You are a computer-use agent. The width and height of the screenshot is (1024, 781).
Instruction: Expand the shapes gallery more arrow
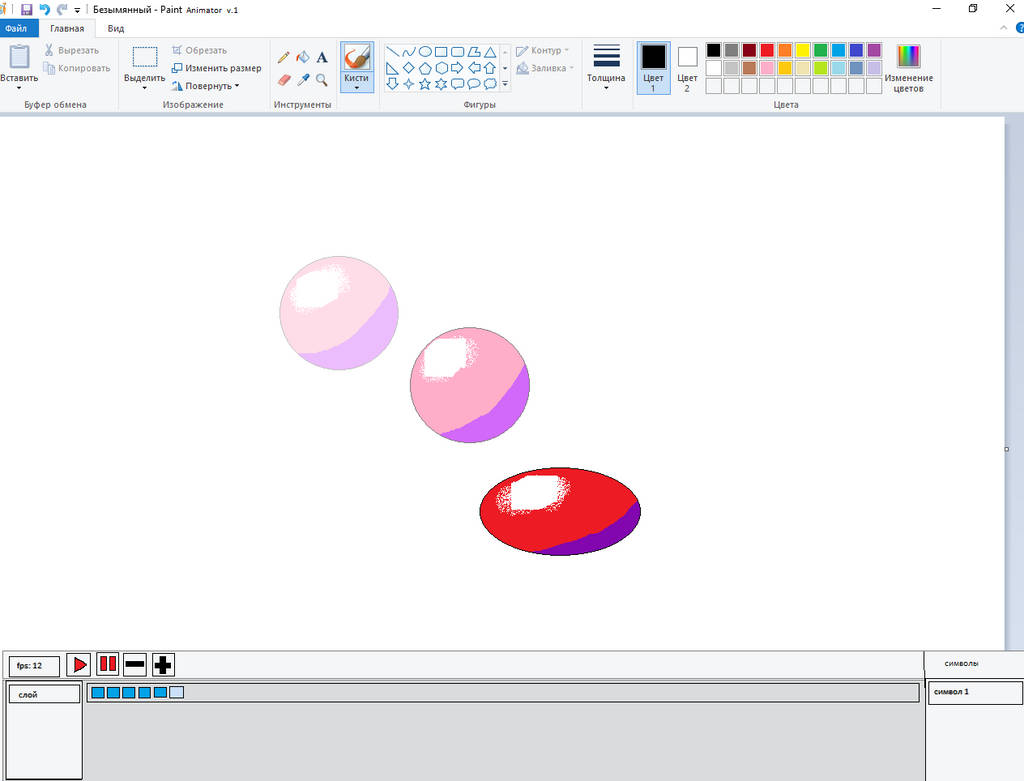pos(505,84)
